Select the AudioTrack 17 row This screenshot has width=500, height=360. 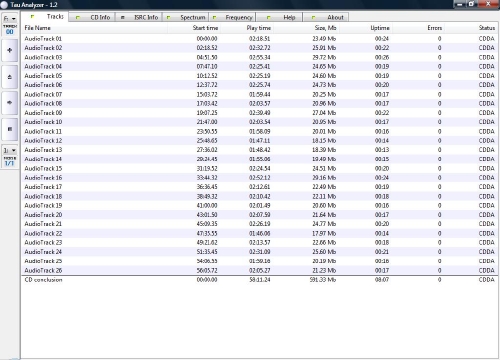point(260,187)
